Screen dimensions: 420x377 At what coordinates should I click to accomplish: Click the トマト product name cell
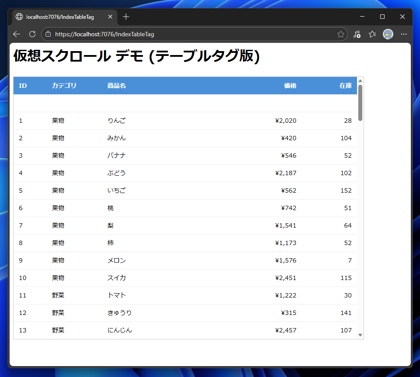click(x=116, y=295)
